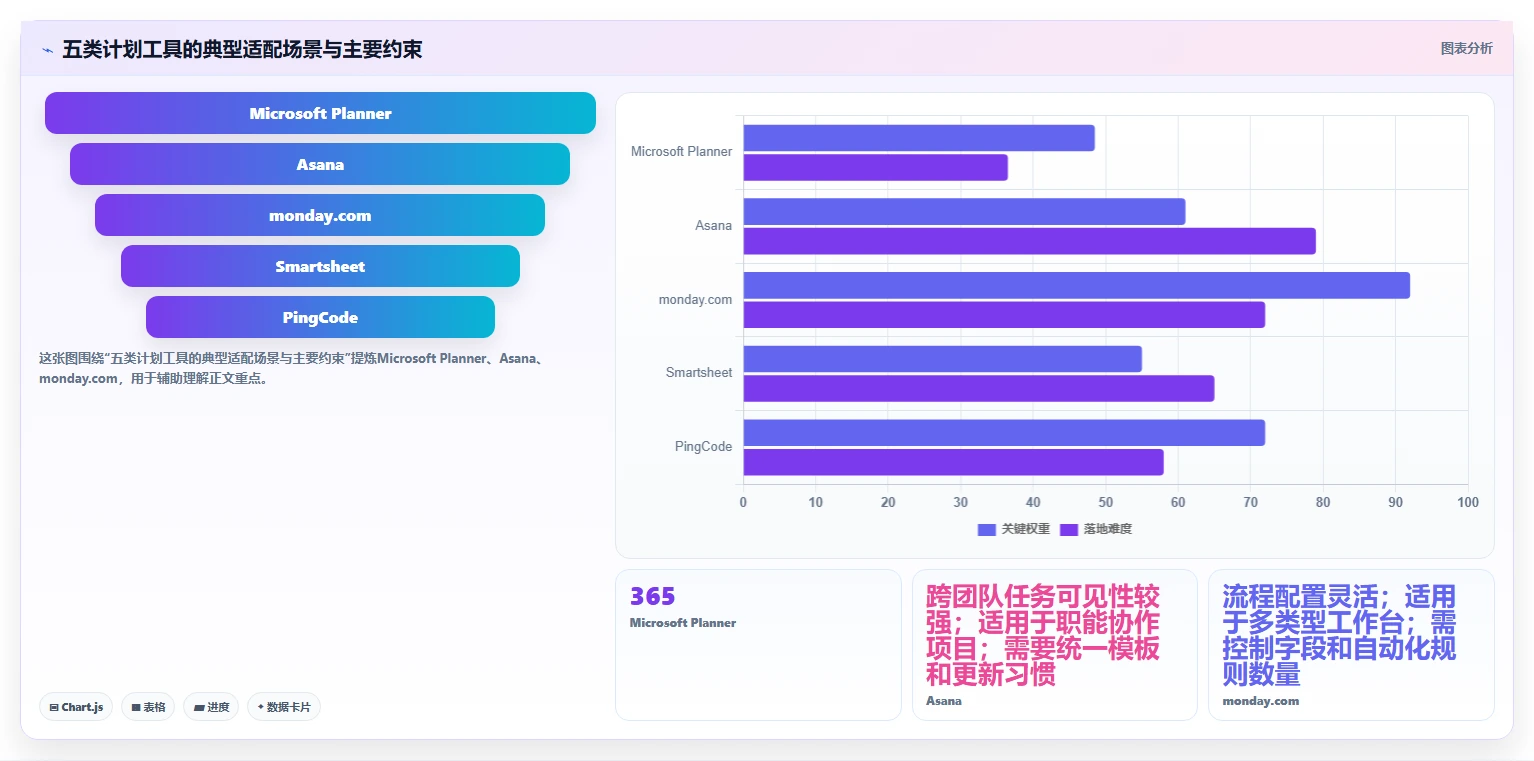Click the title 五类计划工具的典型适配场景与主要约束

242,49
